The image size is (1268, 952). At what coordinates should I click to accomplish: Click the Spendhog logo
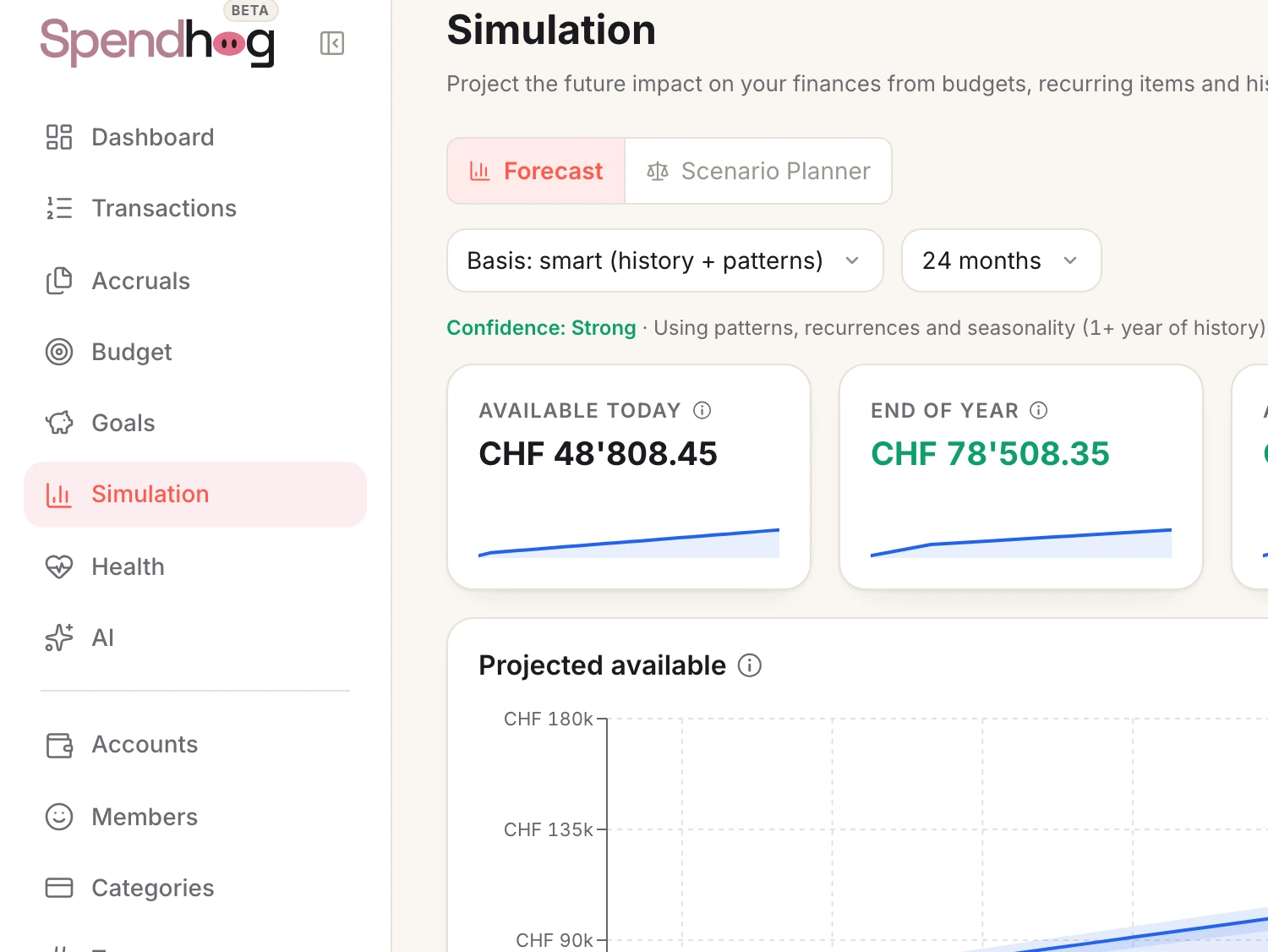click(157, 42)
